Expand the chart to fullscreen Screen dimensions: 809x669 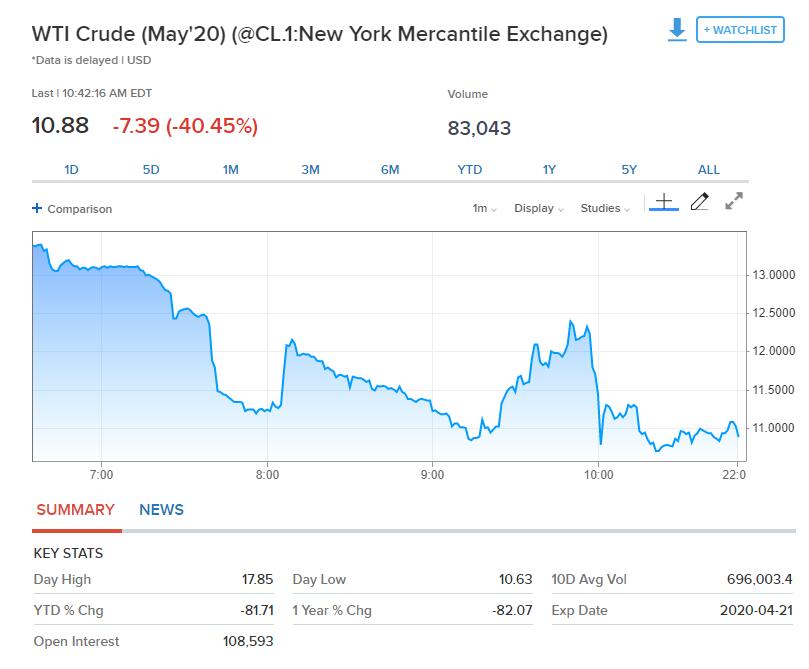[x=734, y=202]
